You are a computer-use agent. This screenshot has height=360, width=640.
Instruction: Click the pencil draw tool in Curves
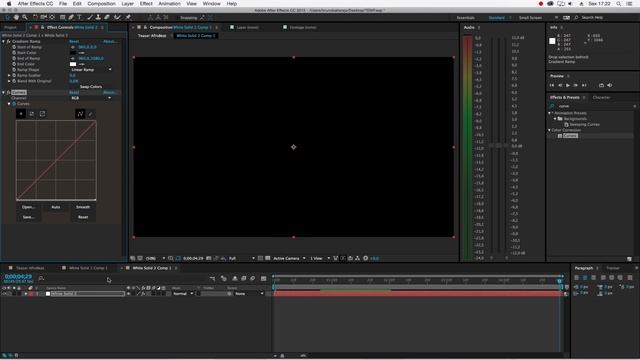point(91,114)
